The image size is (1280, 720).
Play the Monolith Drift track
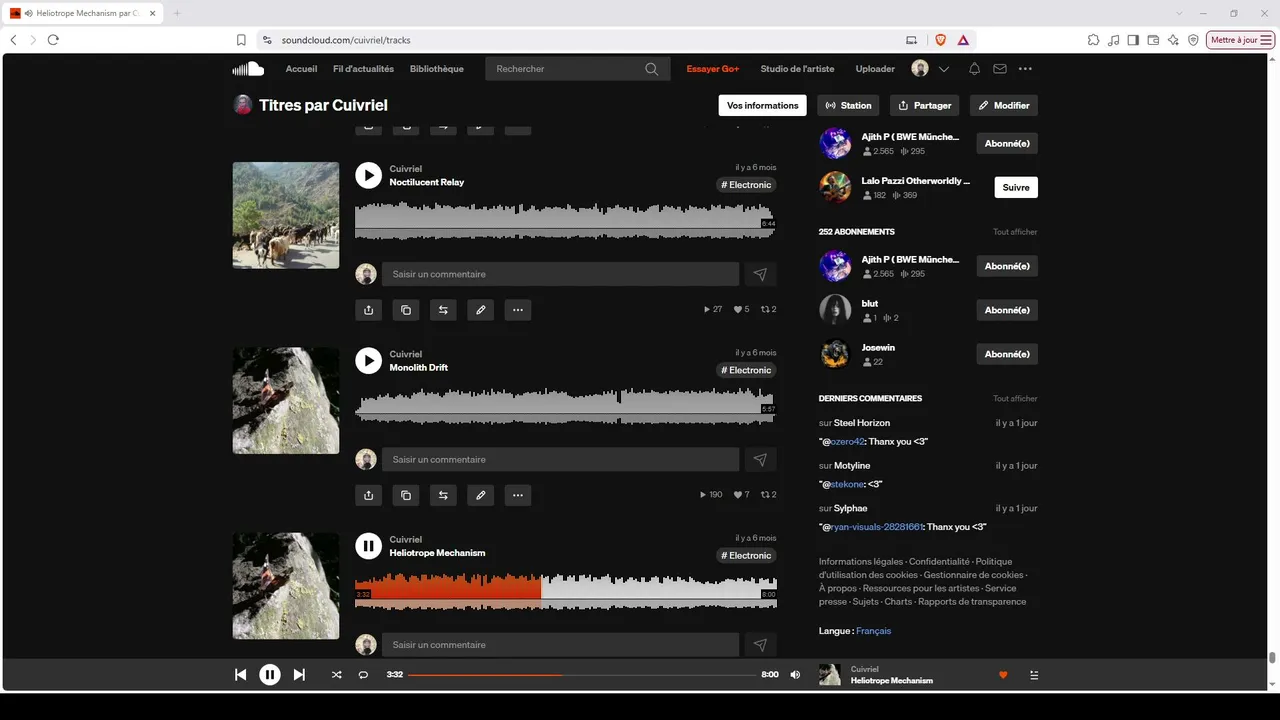(368, 360)
